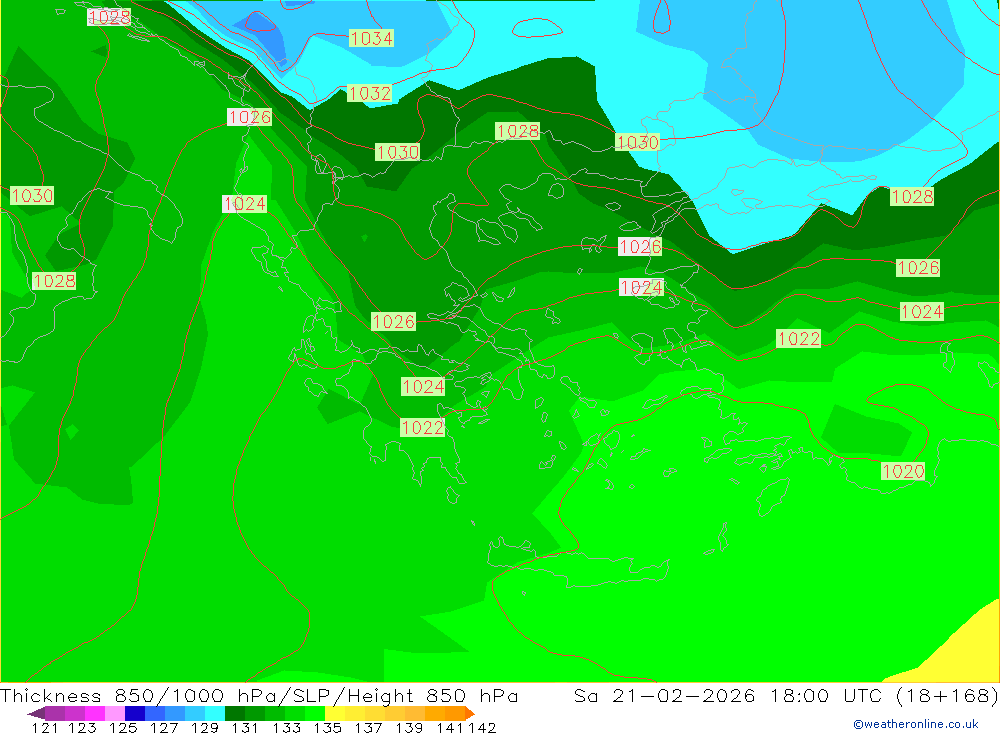1000x733 pixels.
Task: Click the map title 'Thickness 850/1000 hPa/SLP/Height 850 hPa'
Action: tap(259, 696)
